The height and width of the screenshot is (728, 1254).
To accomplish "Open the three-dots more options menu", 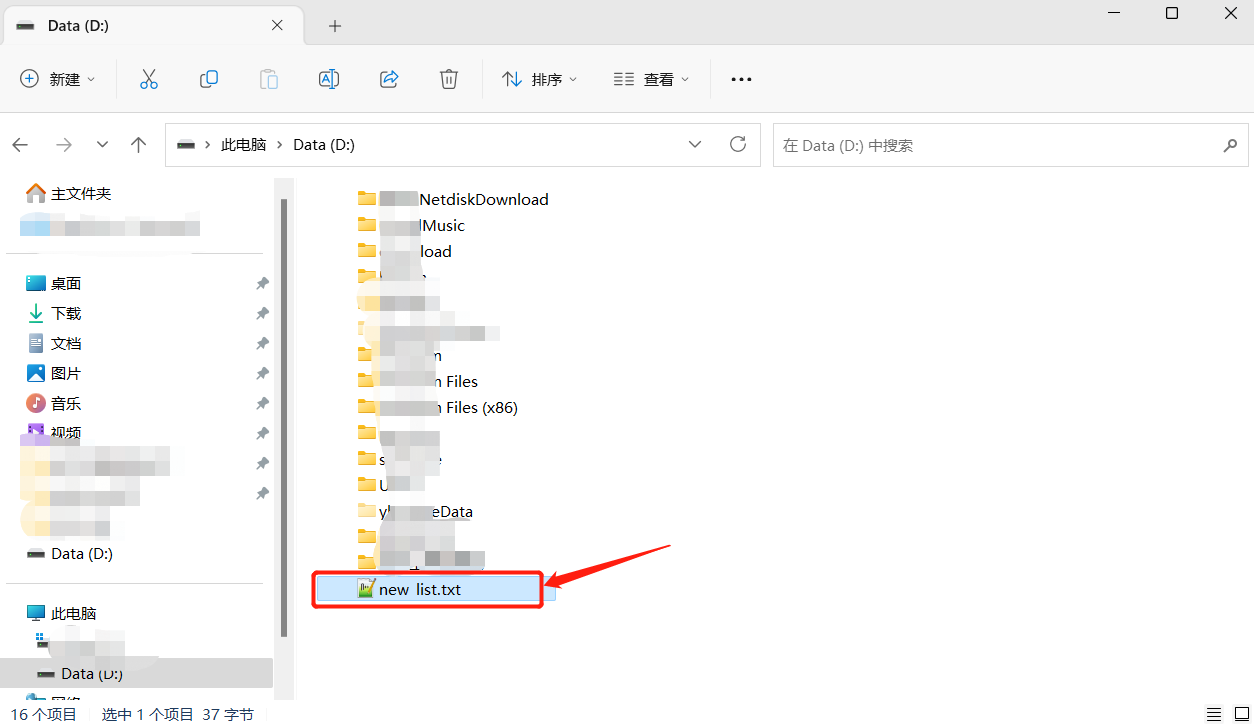I will tap(741, 79).
